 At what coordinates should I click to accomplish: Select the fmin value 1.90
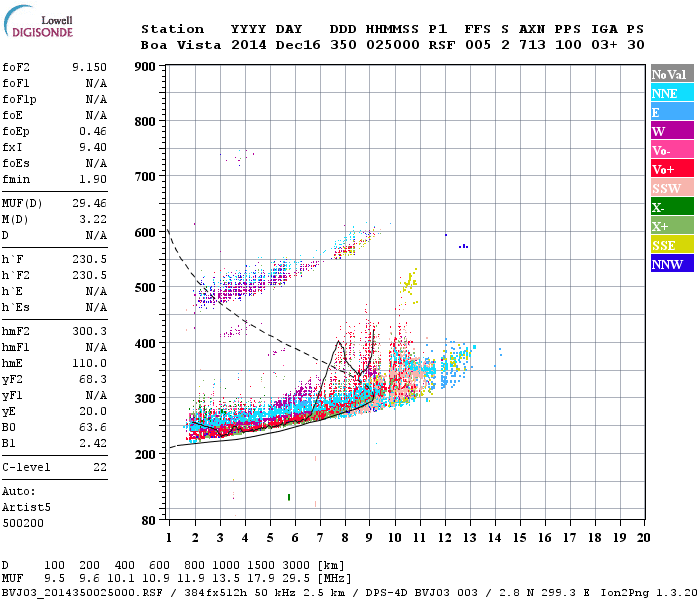(x=93, y=179)
